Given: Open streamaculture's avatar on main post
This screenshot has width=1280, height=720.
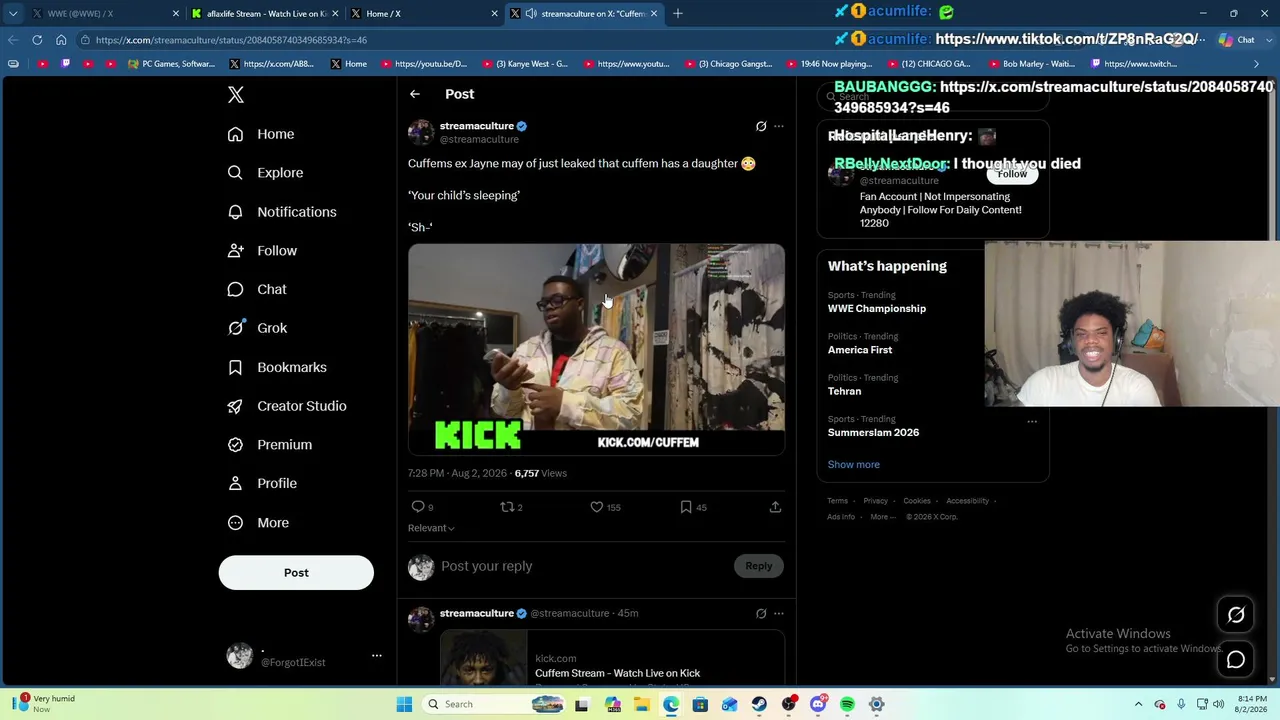Looking at the screenshot, I should (421, 133).
